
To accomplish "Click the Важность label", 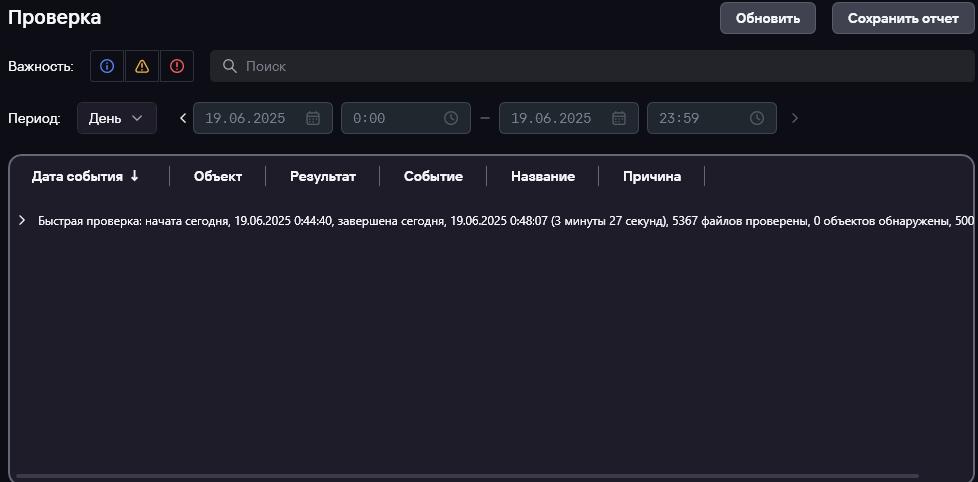I will click(x=41, y=67).
